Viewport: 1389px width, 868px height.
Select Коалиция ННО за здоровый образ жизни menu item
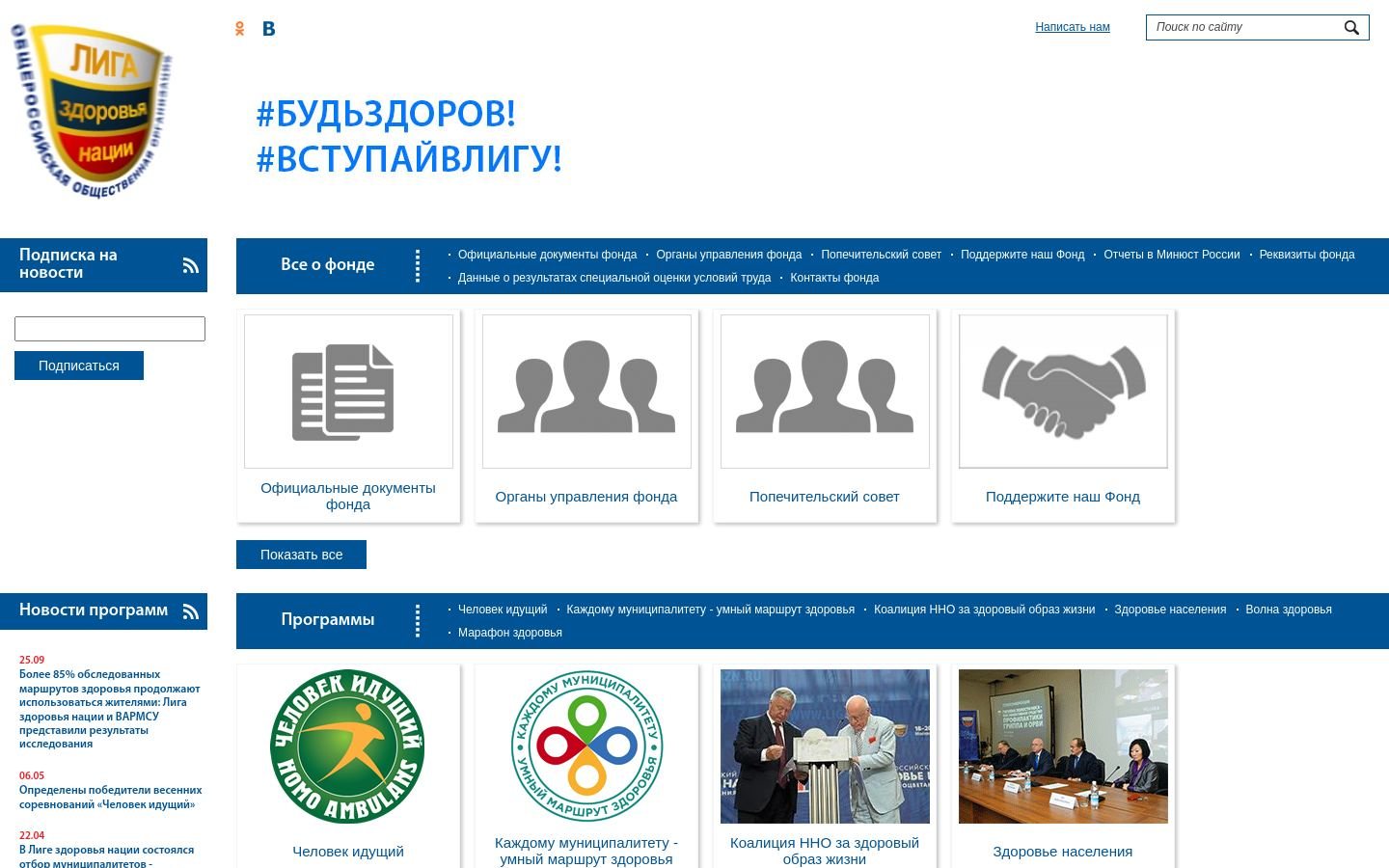tap(984, 610)
